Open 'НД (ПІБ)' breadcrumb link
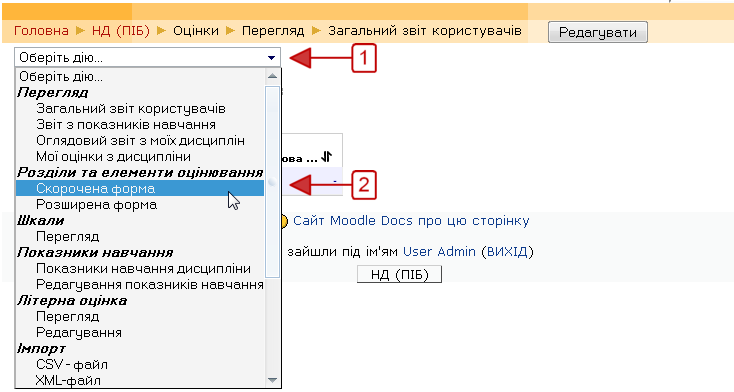 point(121,31)
